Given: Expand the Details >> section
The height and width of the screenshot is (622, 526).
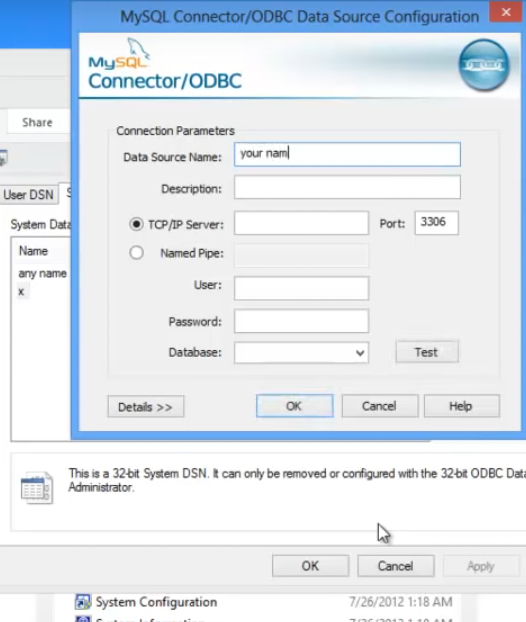Looking at the screenshot, I should 146,407.
